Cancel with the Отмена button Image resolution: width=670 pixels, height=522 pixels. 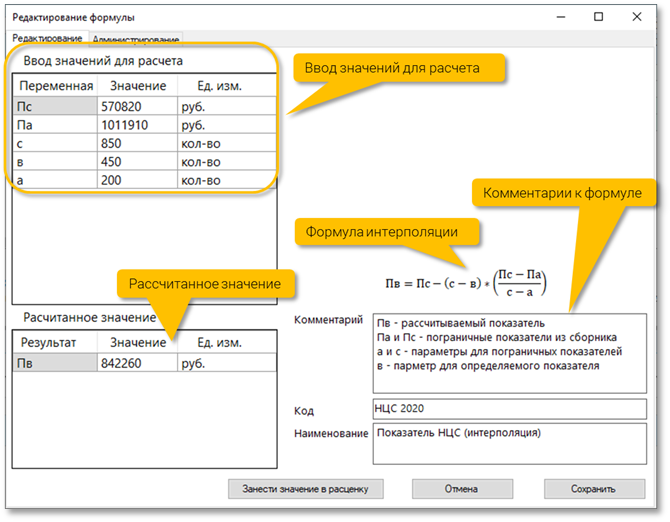click(462, 489)
